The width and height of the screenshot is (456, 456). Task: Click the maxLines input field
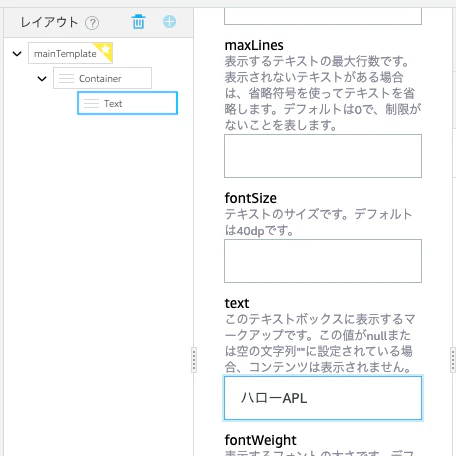(323, 156)
